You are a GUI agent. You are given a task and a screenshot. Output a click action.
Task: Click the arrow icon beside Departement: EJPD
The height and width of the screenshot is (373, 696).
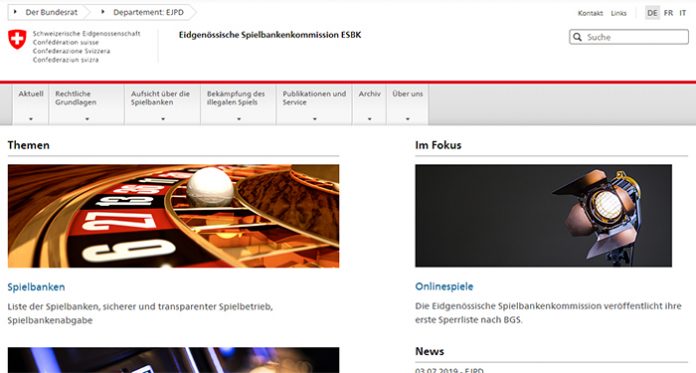coord(103,12)
